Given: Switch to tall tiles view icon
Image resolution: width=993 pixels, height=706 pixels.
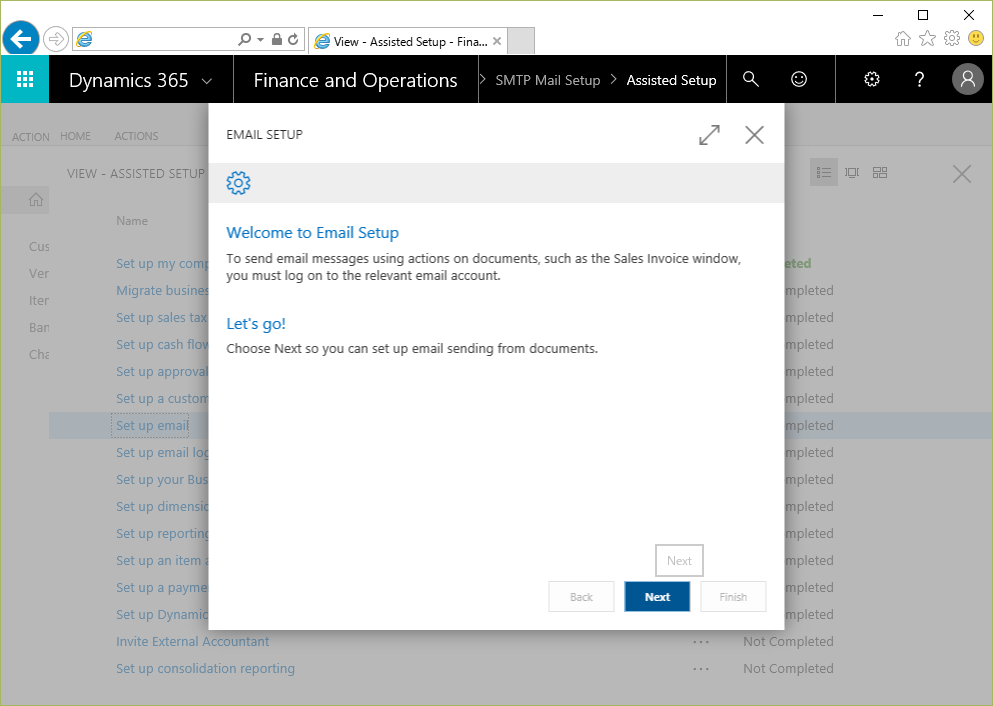Looking at the screenshot, I should point(852,172).
